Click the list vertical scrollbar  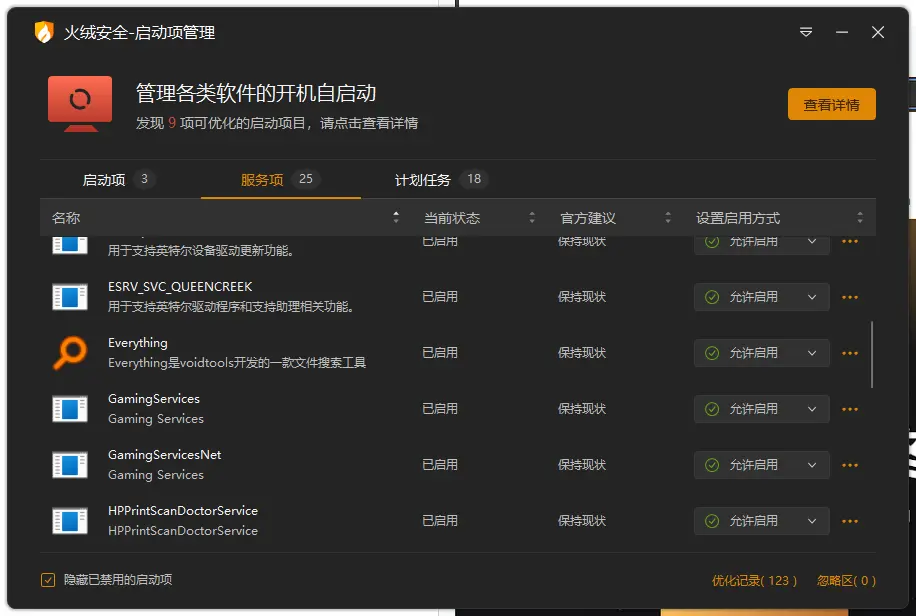click(x=872, y=354)
